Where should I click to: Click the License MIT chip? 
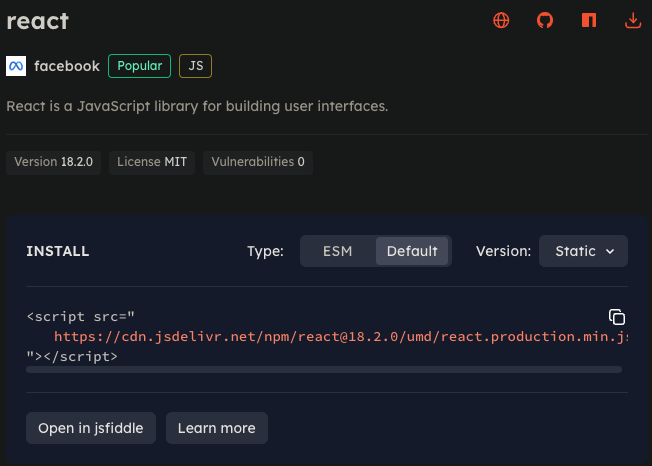(152, 162)
